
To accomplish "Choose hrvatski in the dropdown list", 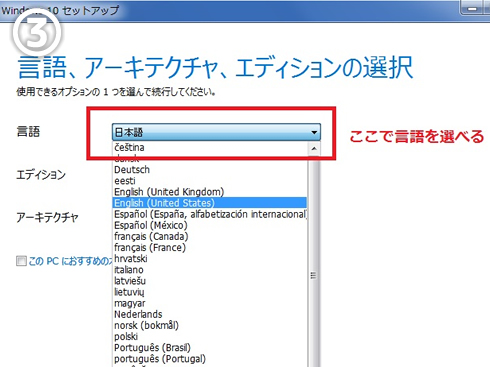I will 210,259.
